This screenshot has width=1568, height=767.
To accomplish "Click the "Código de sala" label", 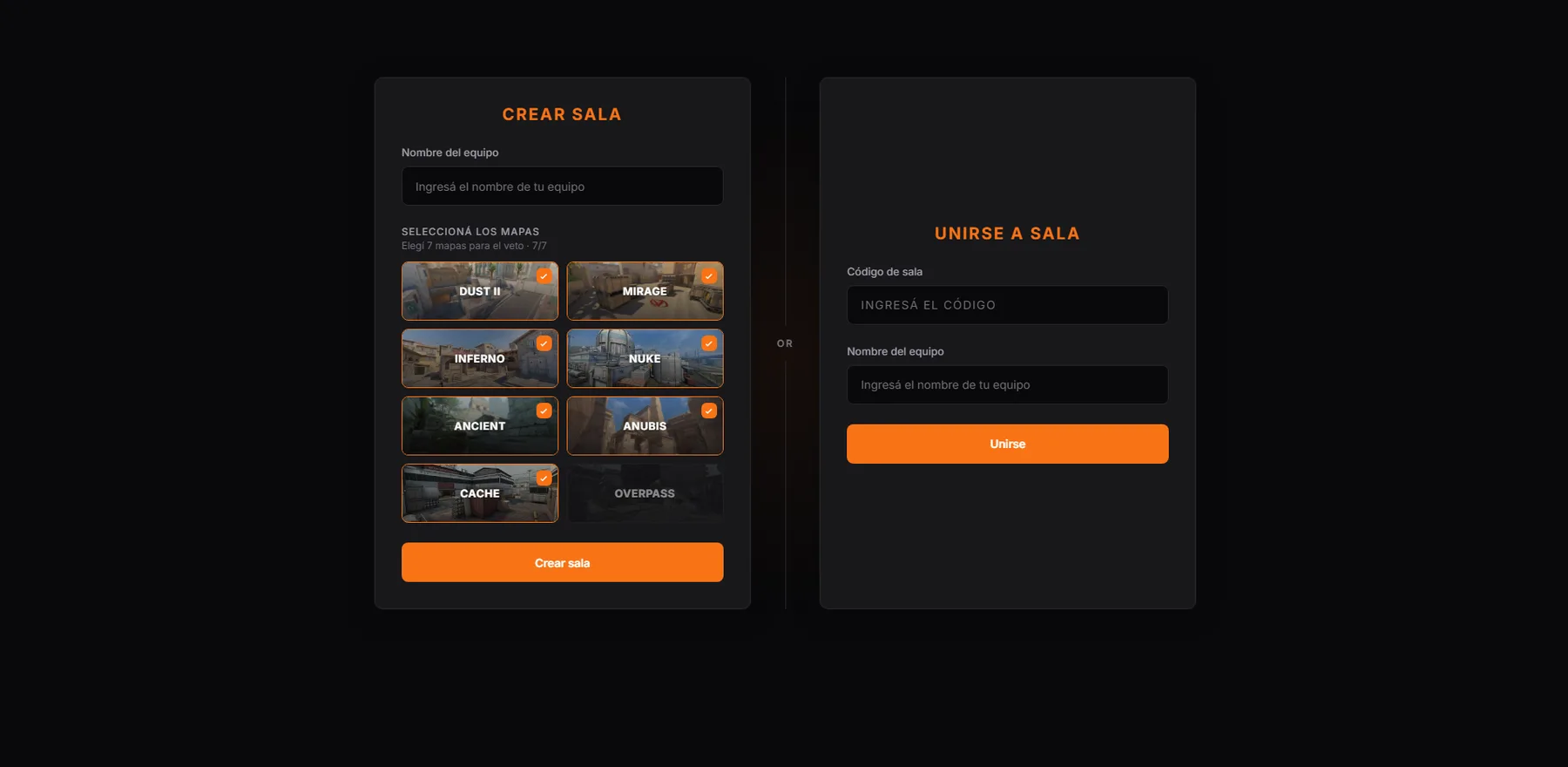I will pyautogui.click(x=884, y=272).
